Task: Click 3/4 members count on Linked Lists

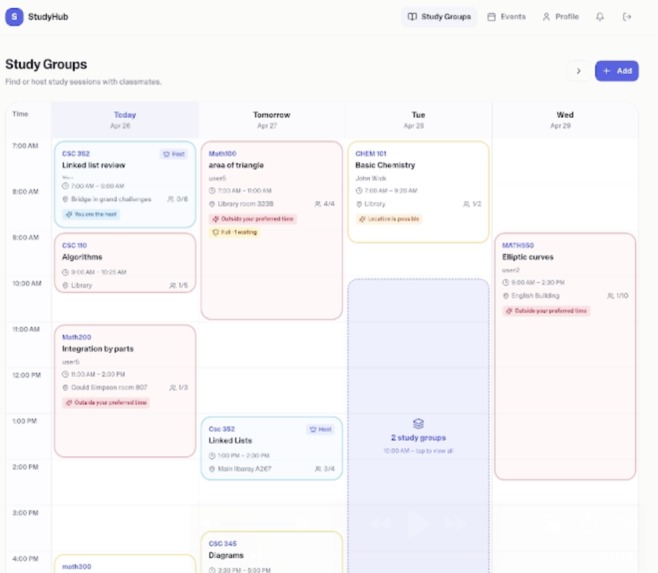Action: tap(325, 469)
